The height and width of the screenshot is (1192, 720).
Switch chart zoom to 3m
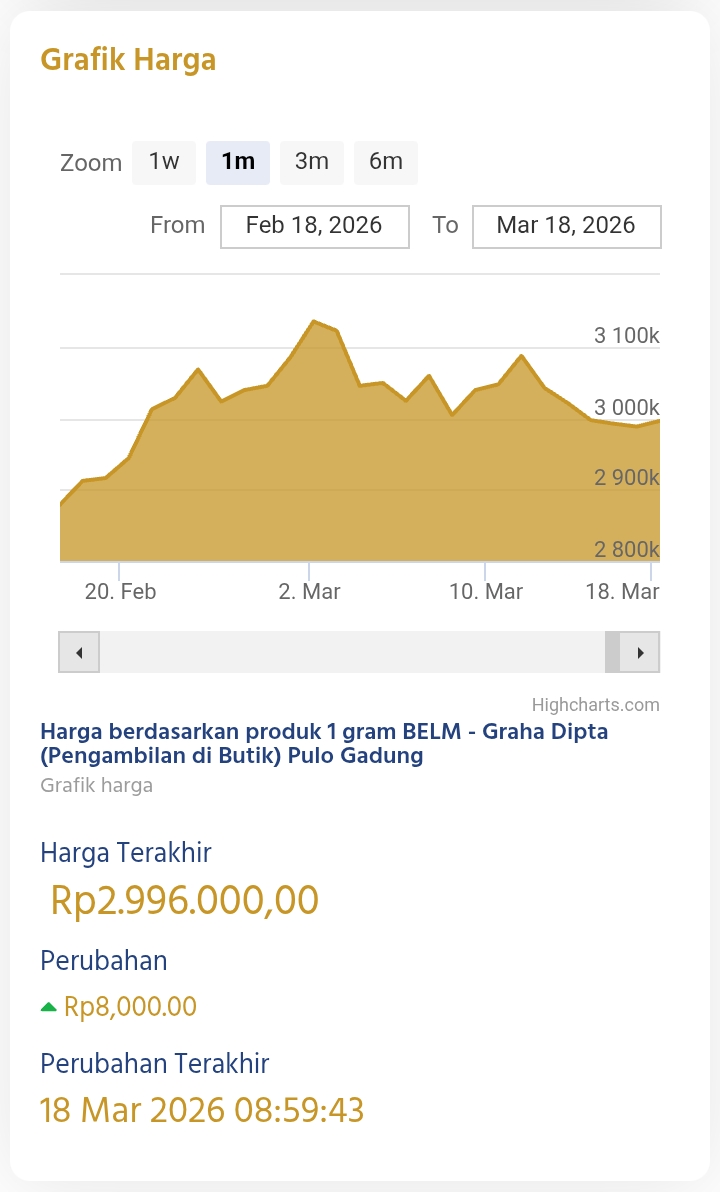312,162
